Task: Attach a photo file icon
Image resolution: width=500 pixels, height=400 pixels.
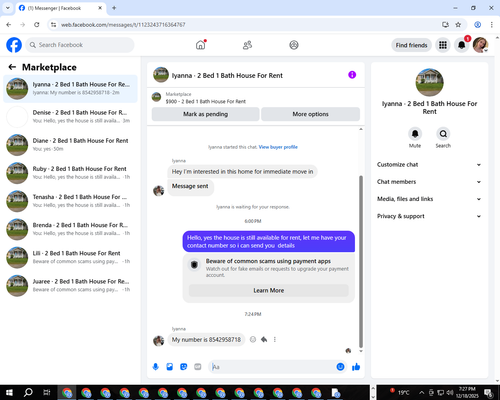Action: coord(170,367)
